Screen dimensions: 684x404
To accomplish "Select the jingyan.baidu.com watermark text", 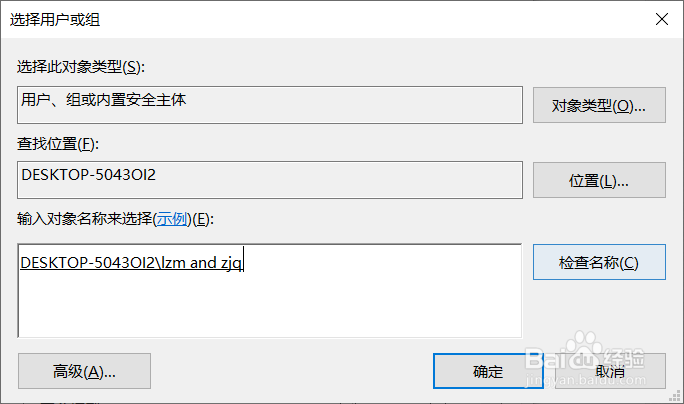I will [x=585, y=380].
